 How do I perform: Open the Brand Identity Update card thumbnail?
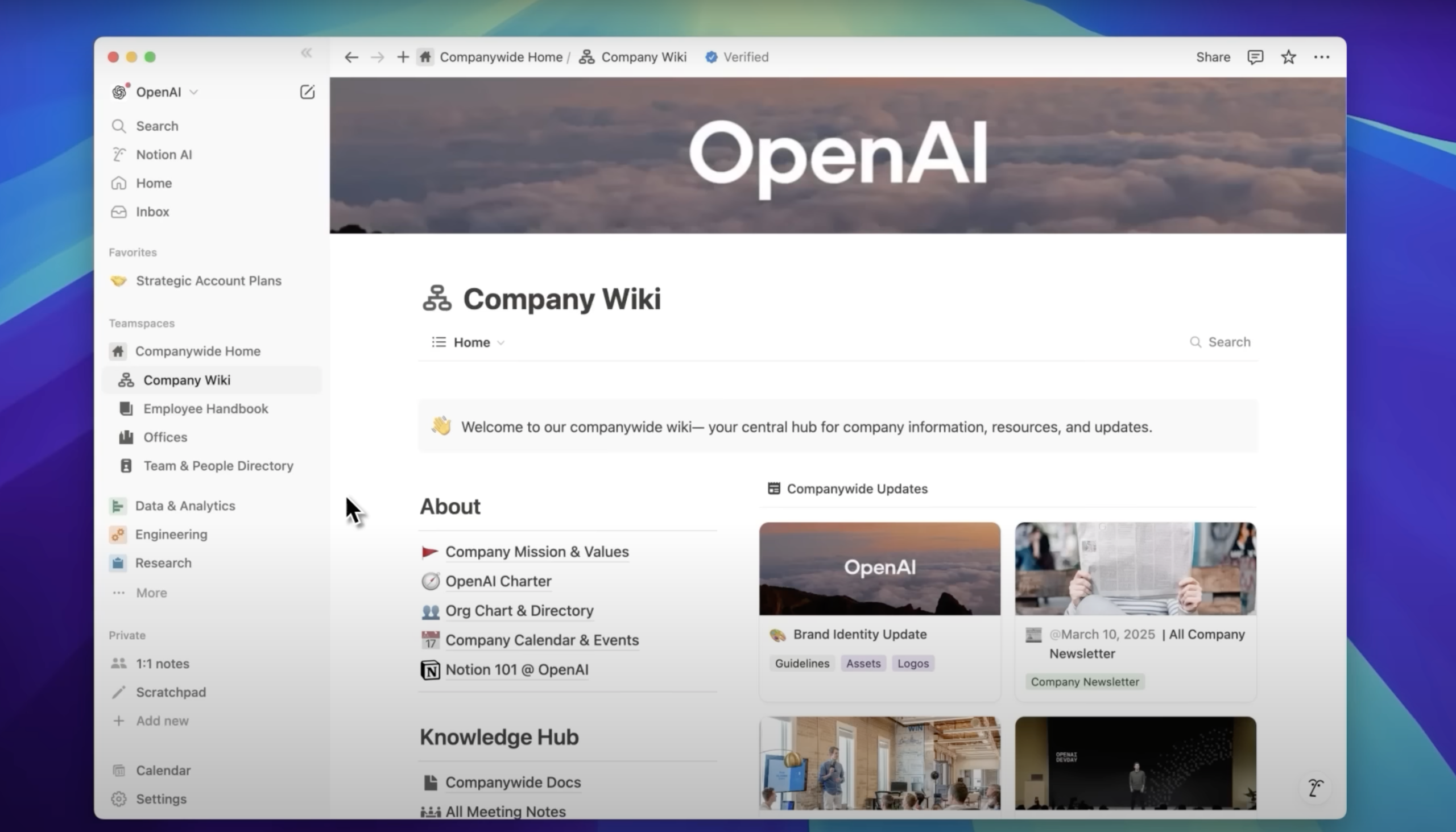click(879, 568)
